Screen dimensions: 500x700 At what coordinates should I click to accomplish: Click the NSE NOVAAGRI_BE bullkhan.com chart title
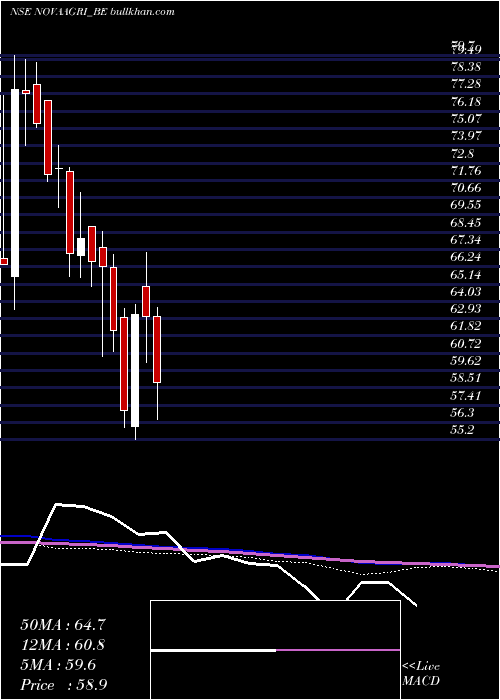(x=92, y=12)
